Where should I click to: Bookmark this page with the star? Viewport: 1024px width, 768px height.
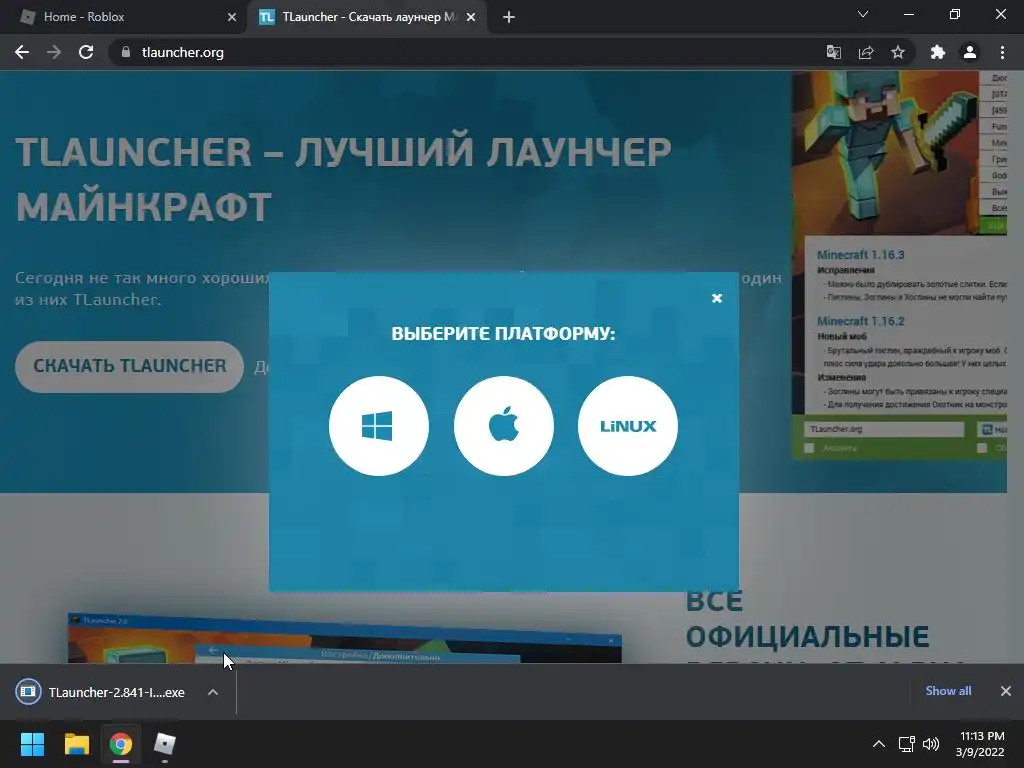coord(898,52)
